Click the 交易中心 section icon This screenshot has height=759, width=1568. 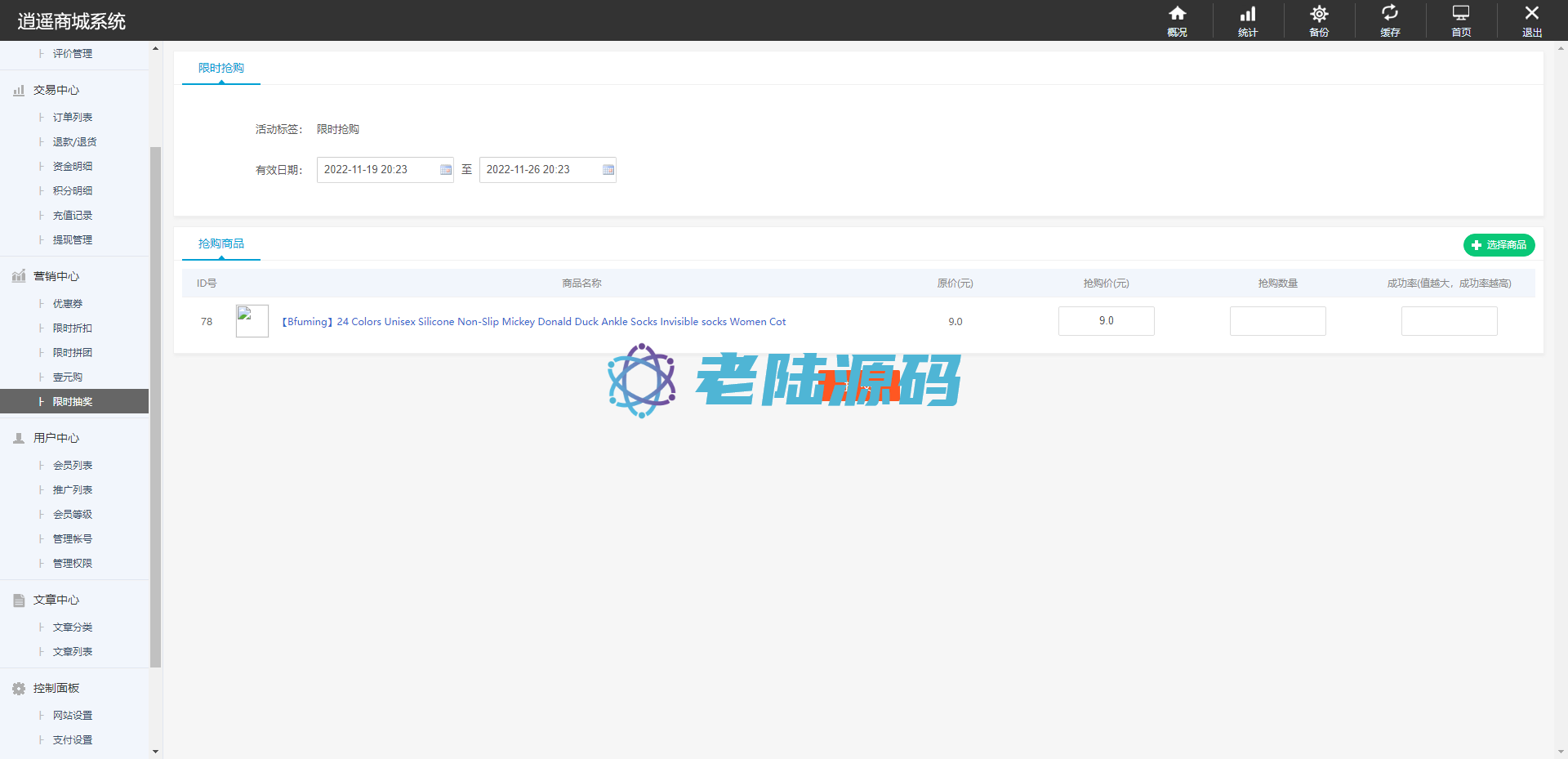tap(19, 90)
